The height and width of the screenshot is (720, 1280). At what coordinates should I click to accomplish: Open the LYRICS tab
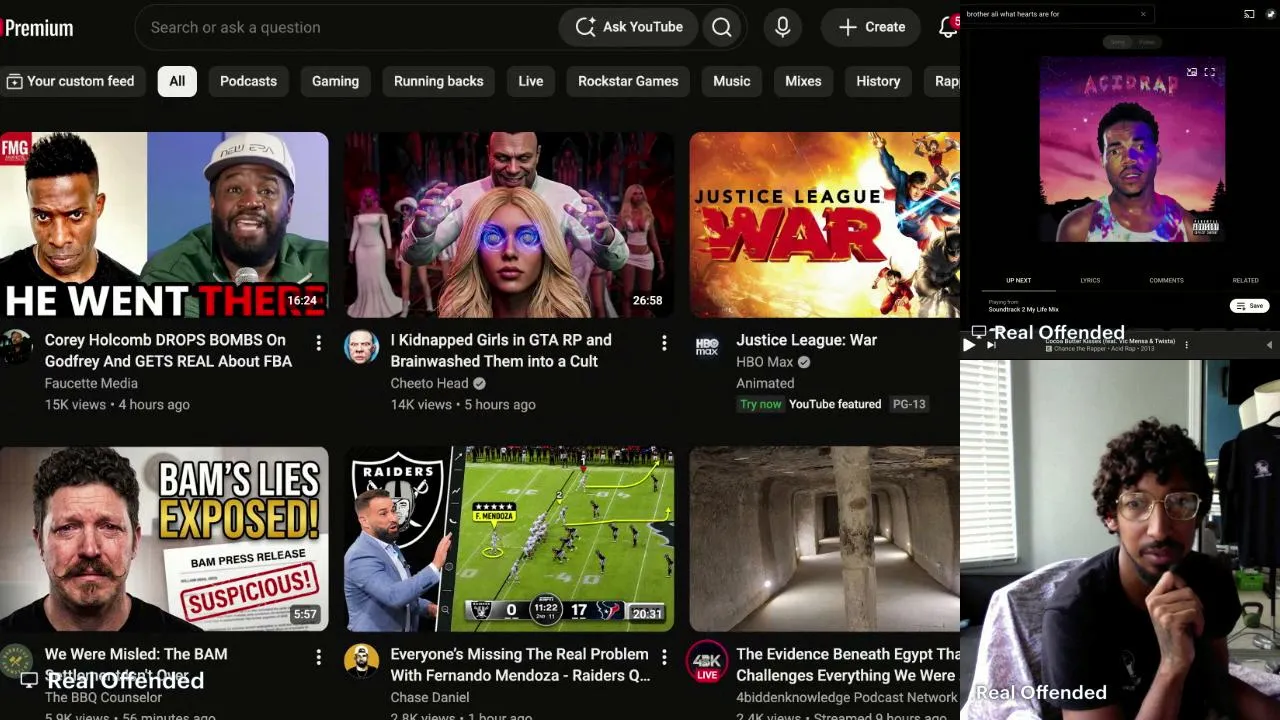click(x=1090, y=281)
